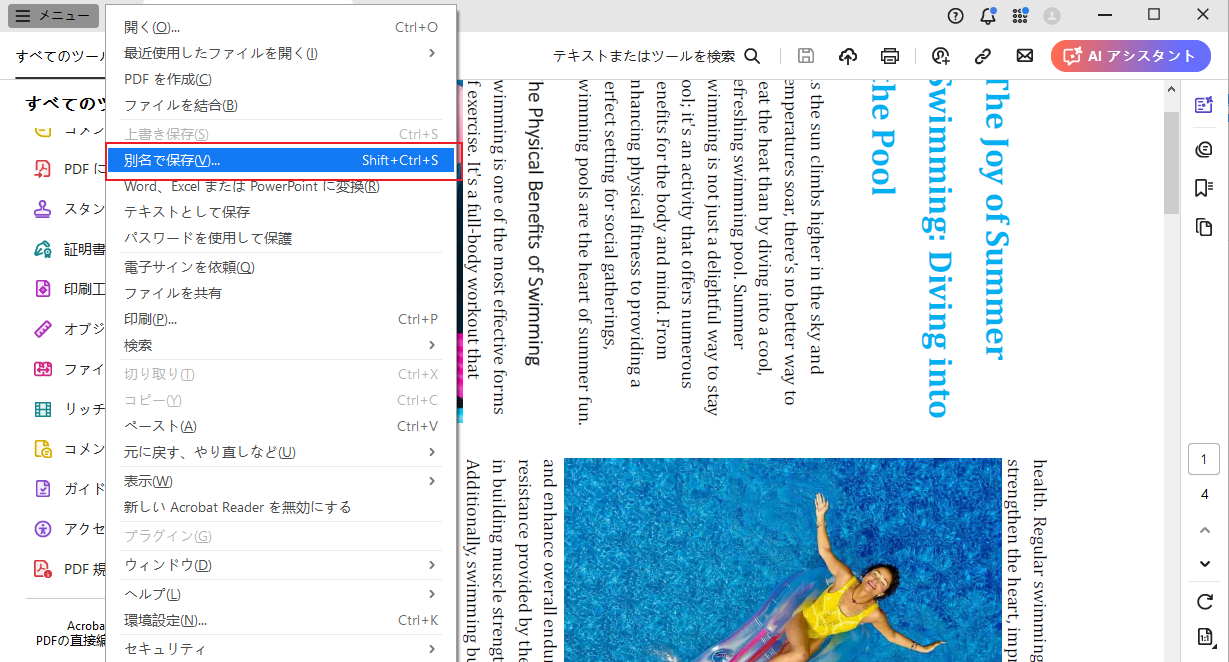This screenshot has width=1229, height=662.
Task: Click the printer icon in toolbar
Action: pyautogui.click(x=890, y=56)
